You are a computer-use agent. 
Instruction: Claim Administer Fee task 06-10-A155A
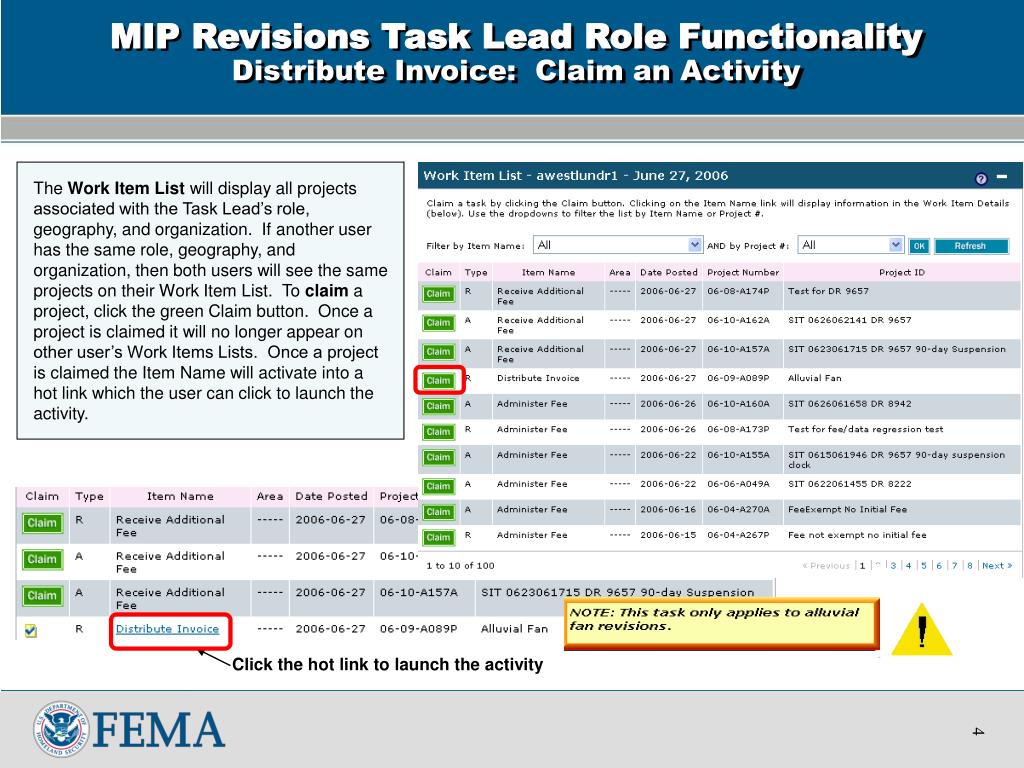[x=438, y=457]
